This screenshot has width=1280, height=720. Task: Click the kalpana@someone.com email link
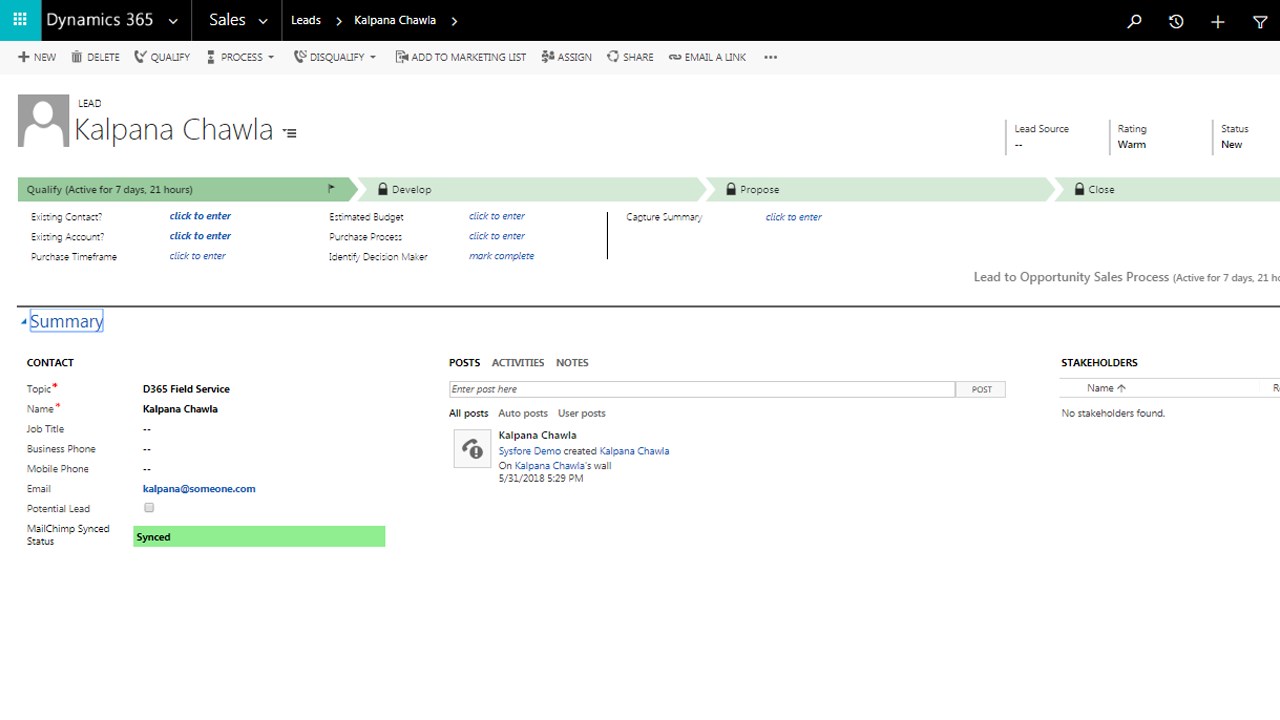click(x=199, y=489)
